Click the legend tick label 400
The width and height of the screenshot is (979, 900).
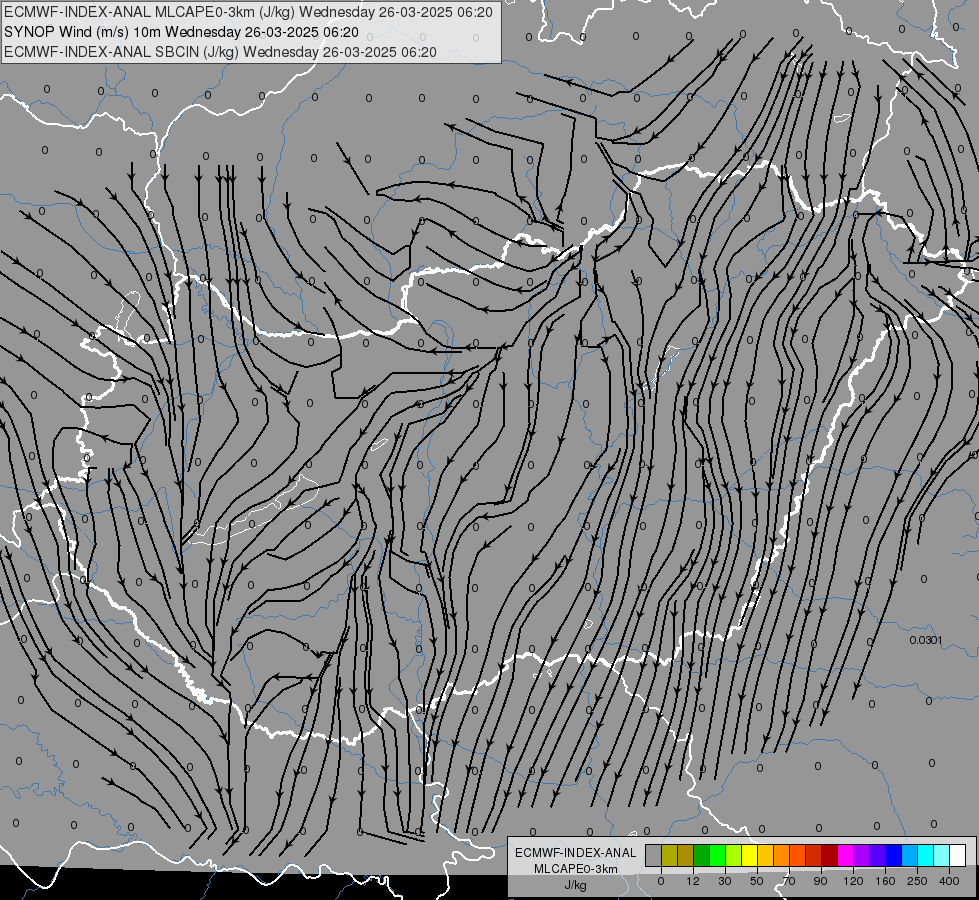949,881
